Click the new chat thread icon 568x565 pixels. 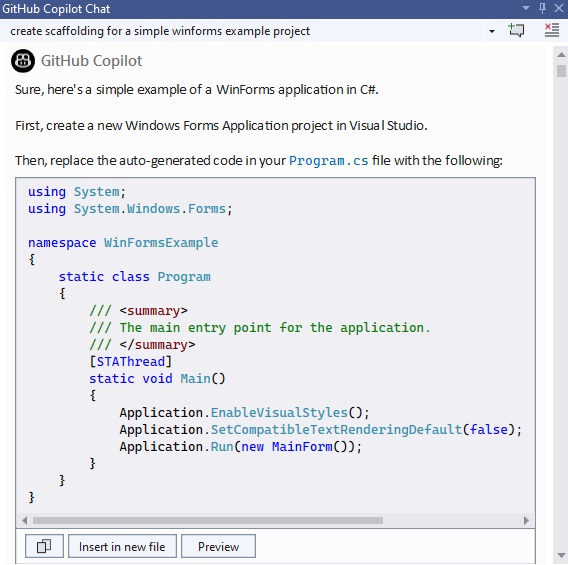coord(516,30)
